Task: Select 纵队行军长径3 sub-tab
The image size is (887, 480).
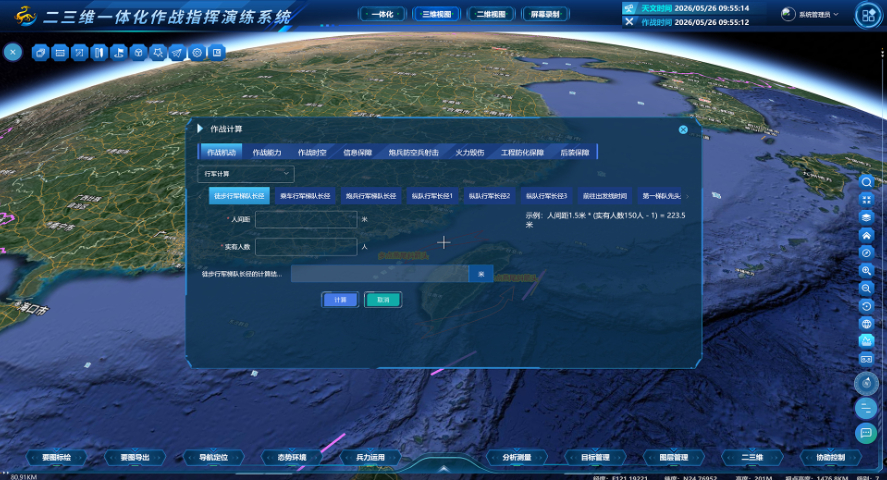Action: click(x=546, y=196)
